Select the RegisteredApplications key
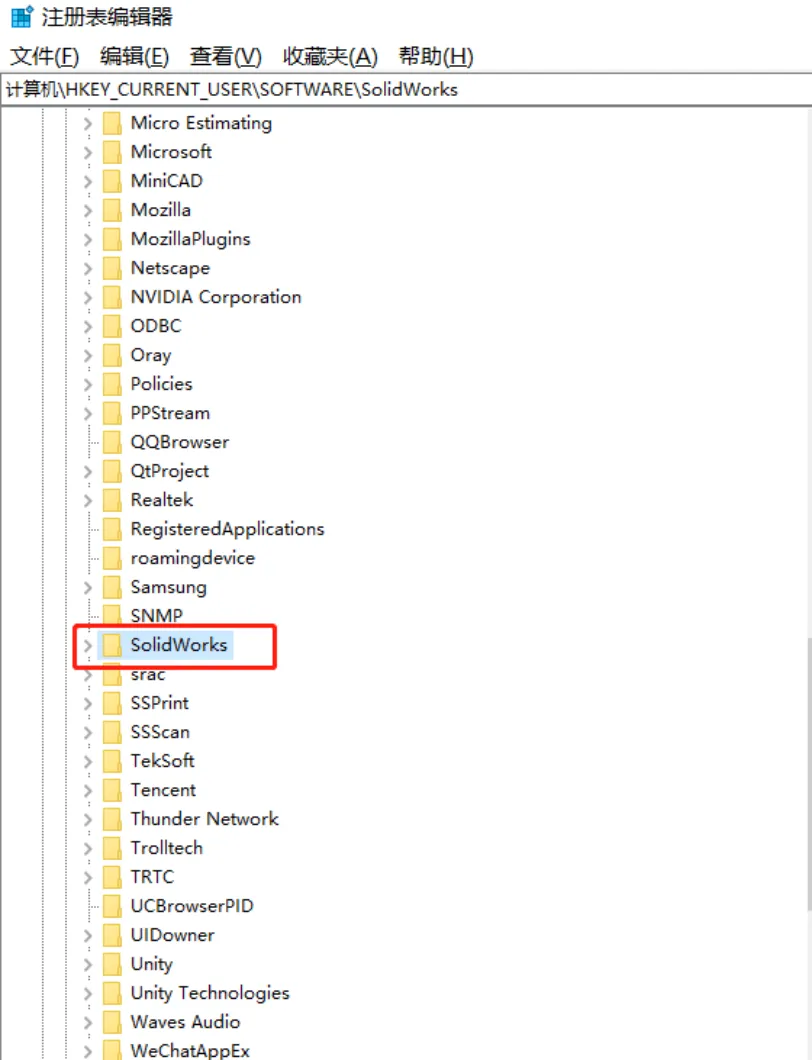 point(227,529)
